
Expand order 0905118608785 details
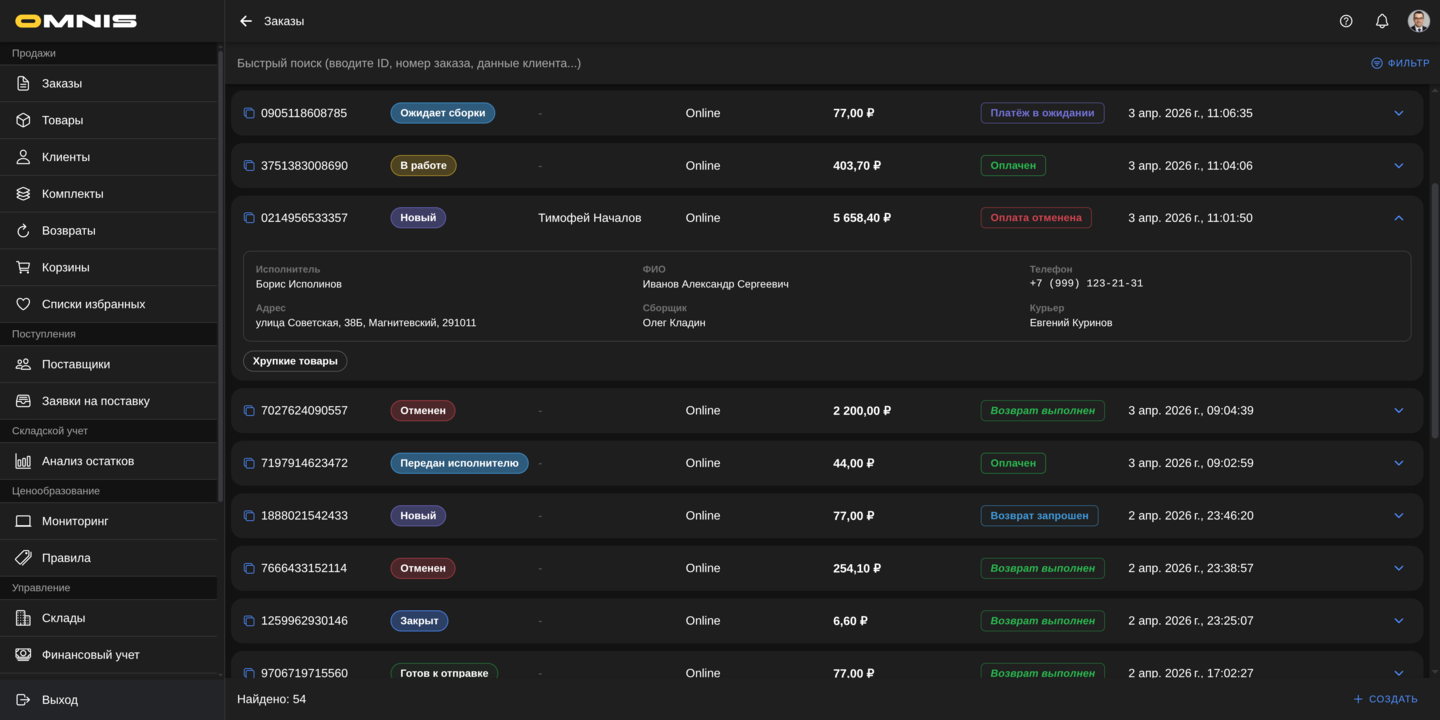pos(1399,113)
